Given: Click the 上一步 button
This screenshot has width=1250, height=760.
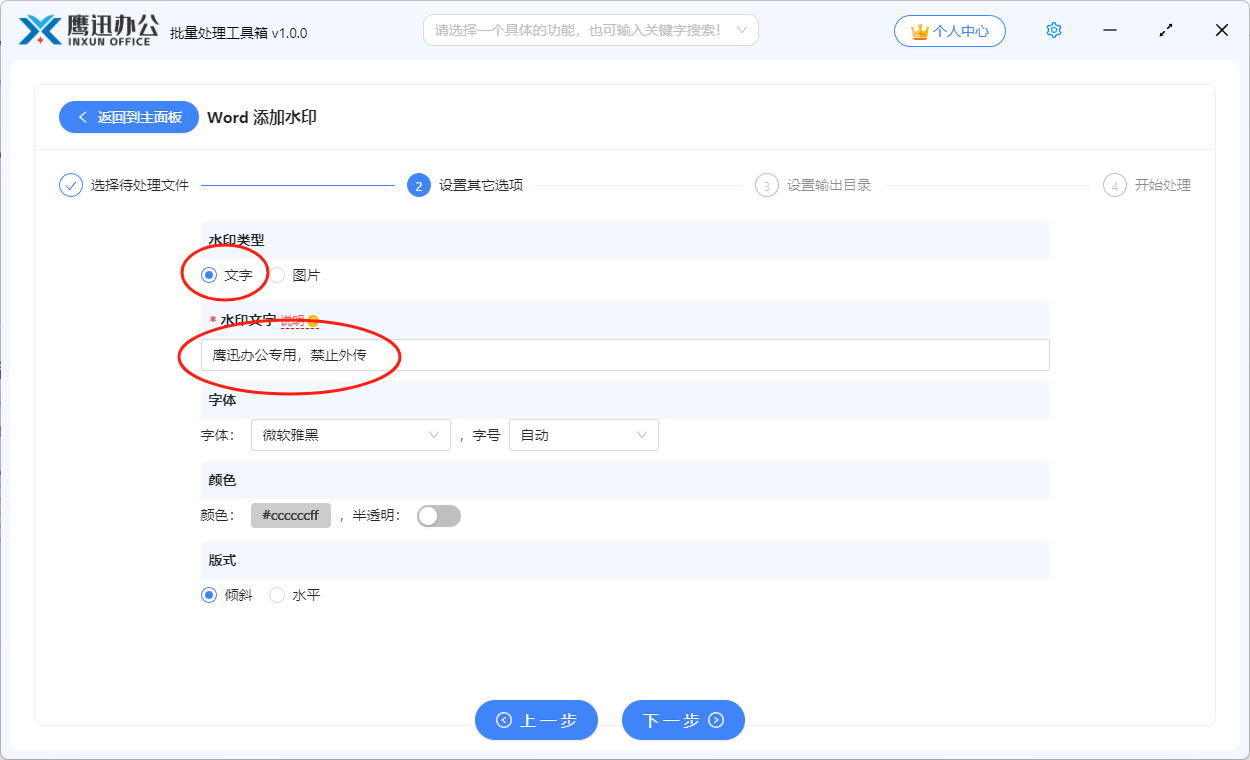Looking at the screenshot, I should (536, 720).
